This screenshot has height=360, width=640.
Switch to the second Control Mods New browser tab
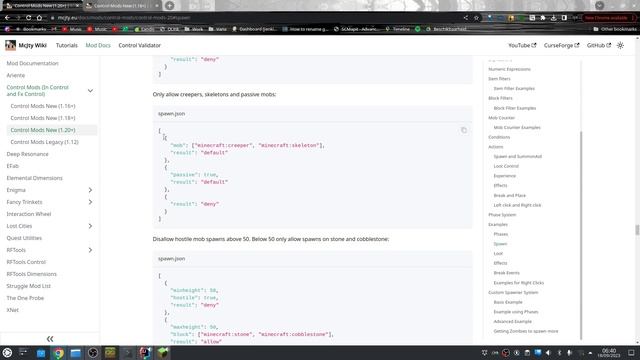click(122, 6)
